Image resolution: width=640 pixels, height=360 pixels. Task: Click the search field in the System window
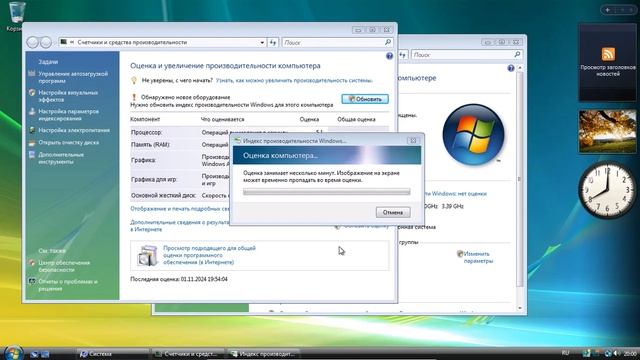click(x=462, y=54)
